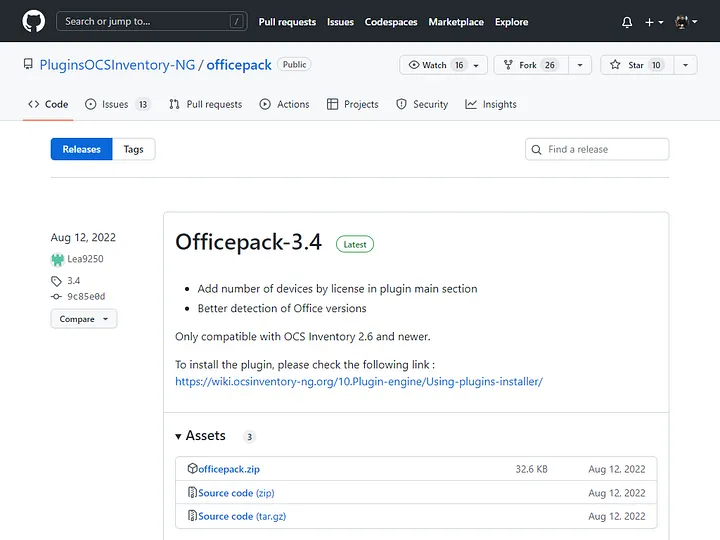Download officepack.zip
720x540 pixels.
point(229,469)
